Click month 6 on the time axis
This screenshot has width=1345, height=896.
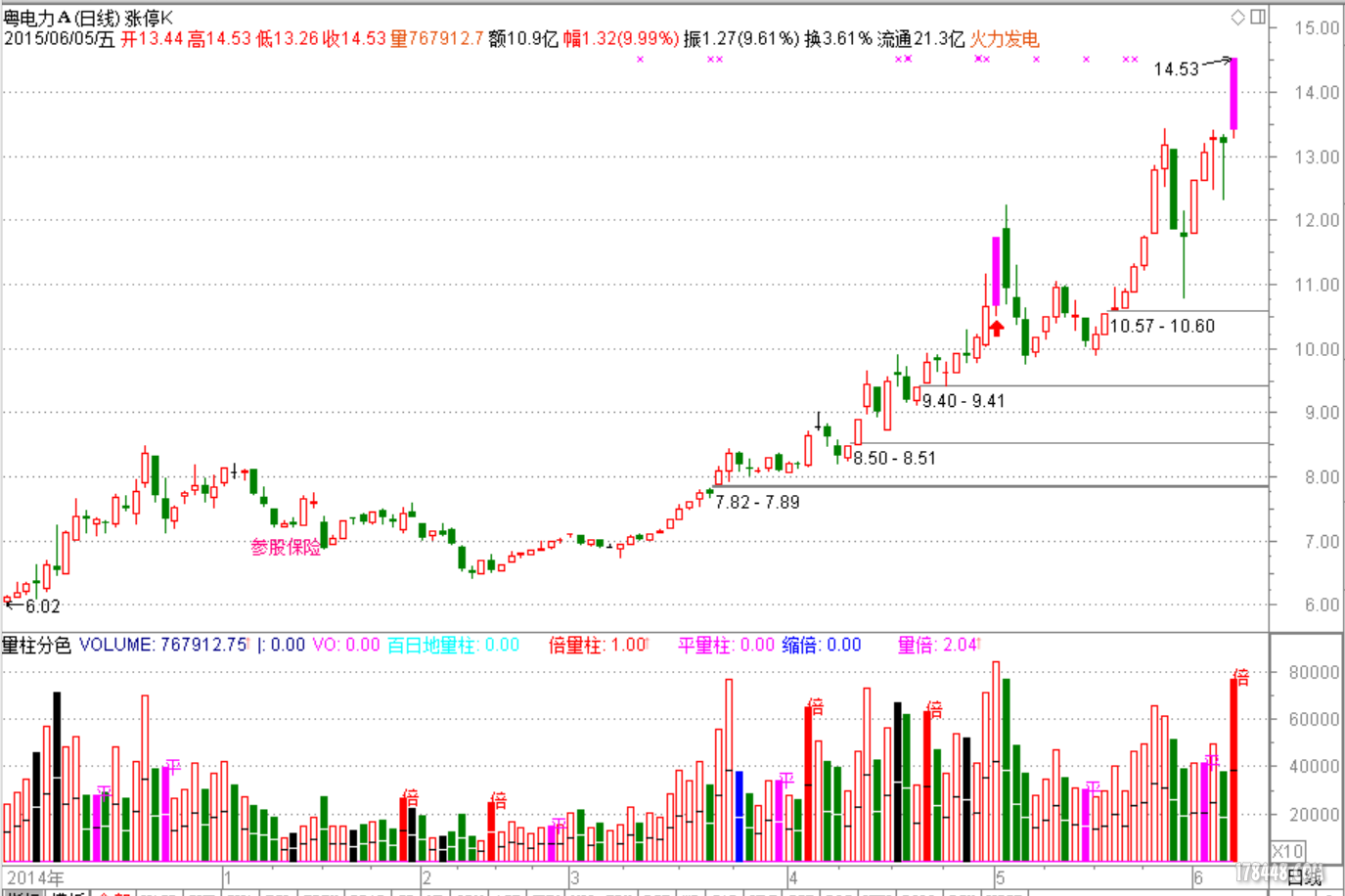click(x=1197, y=877)
